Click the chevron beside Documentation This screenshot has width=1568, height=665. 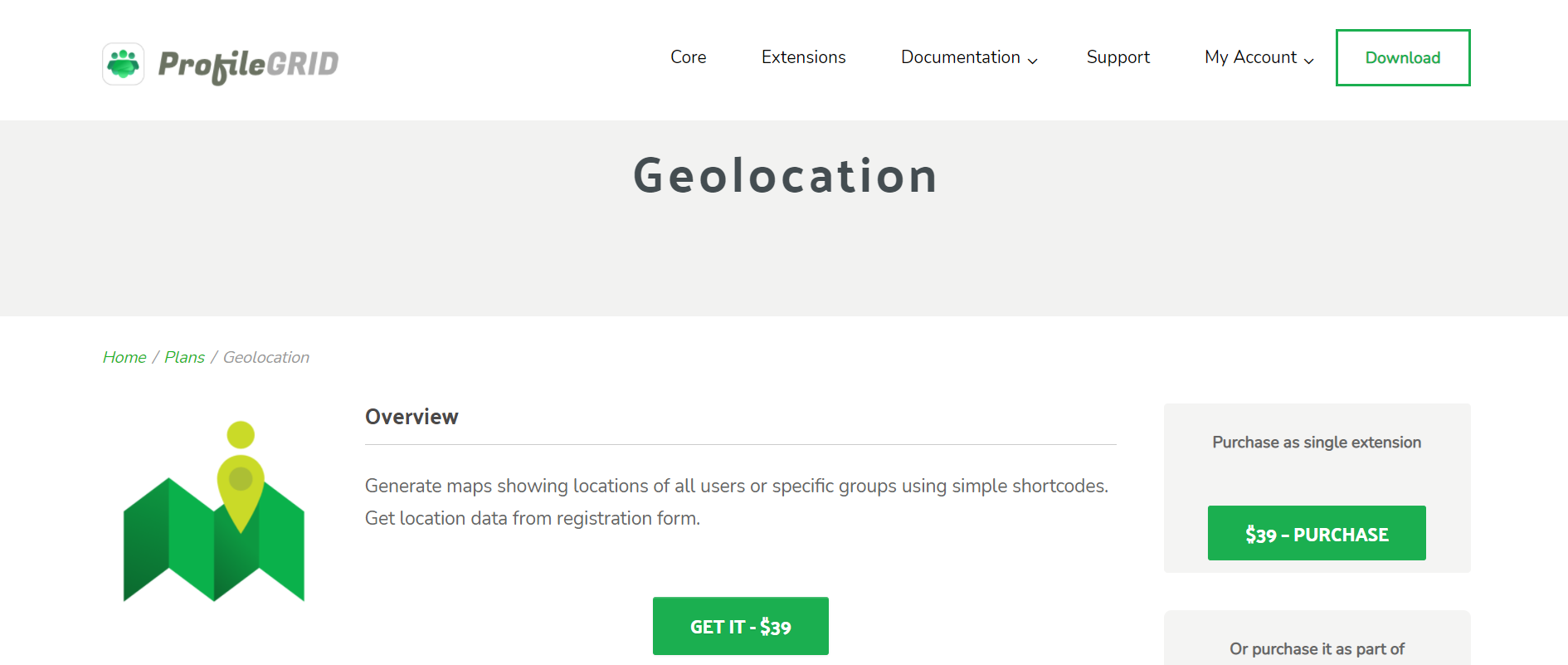pyautogui.click(x=1033, y=61)
